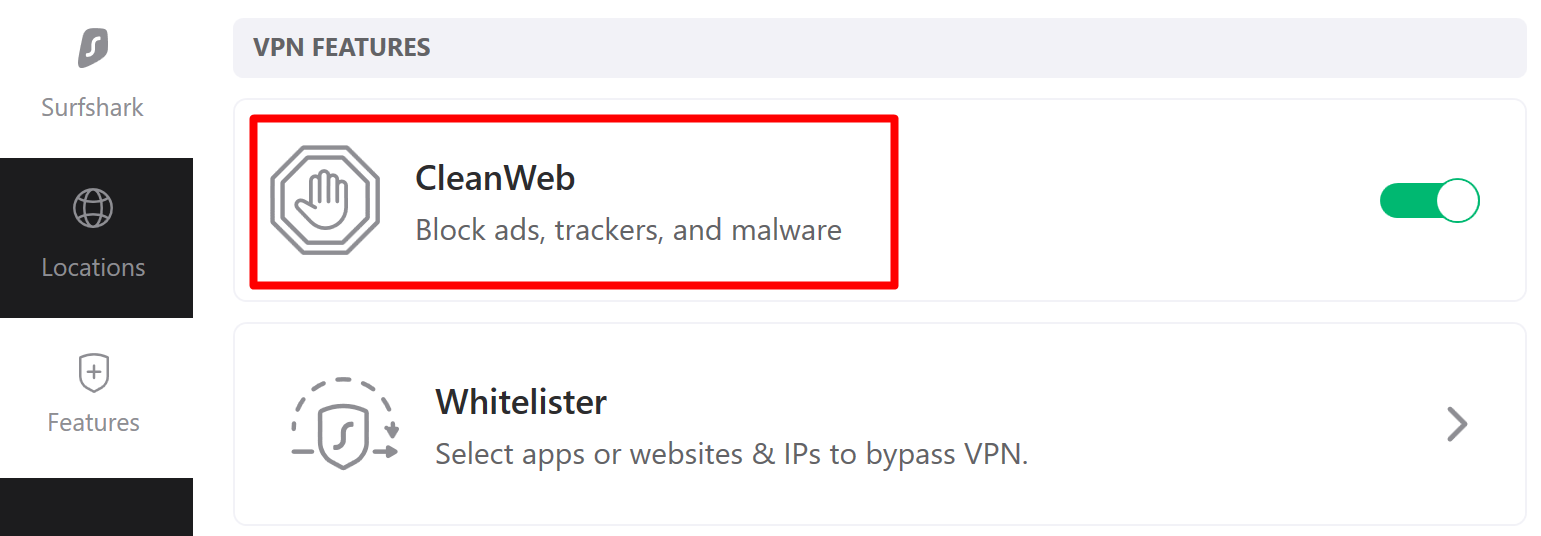The height and width of the screenshot is (536, 1541).
Task: Click the dark sidebar block below Features
Action: click(x=96, y=507)
